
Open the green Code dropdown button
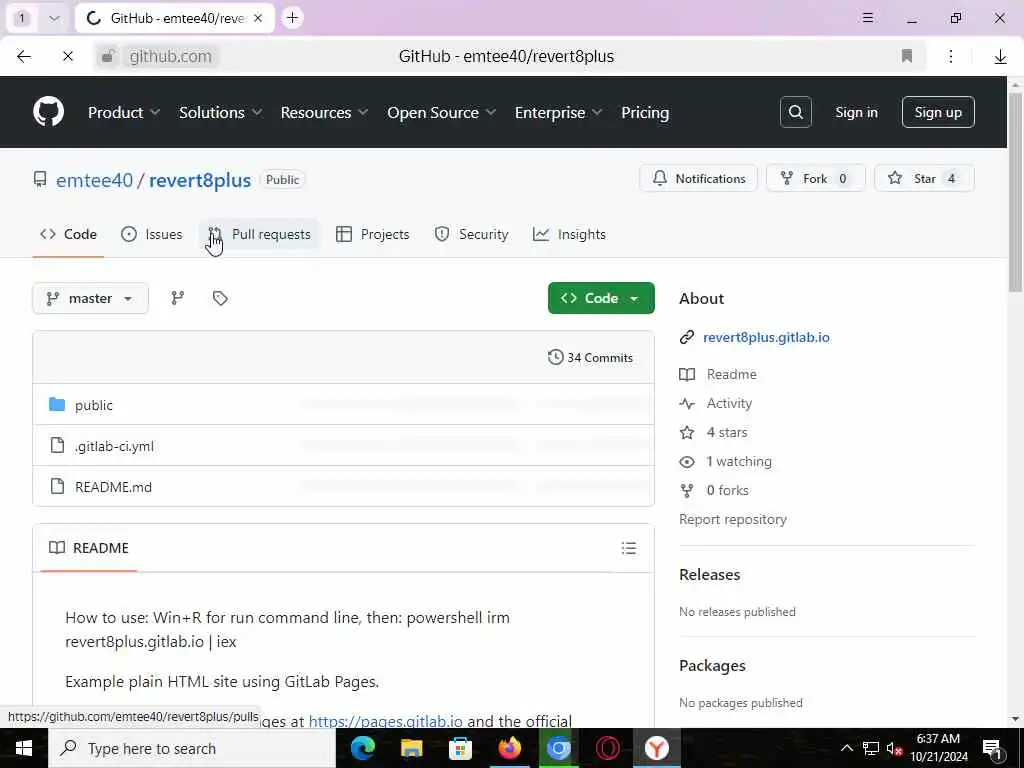(x=601, y=298)
